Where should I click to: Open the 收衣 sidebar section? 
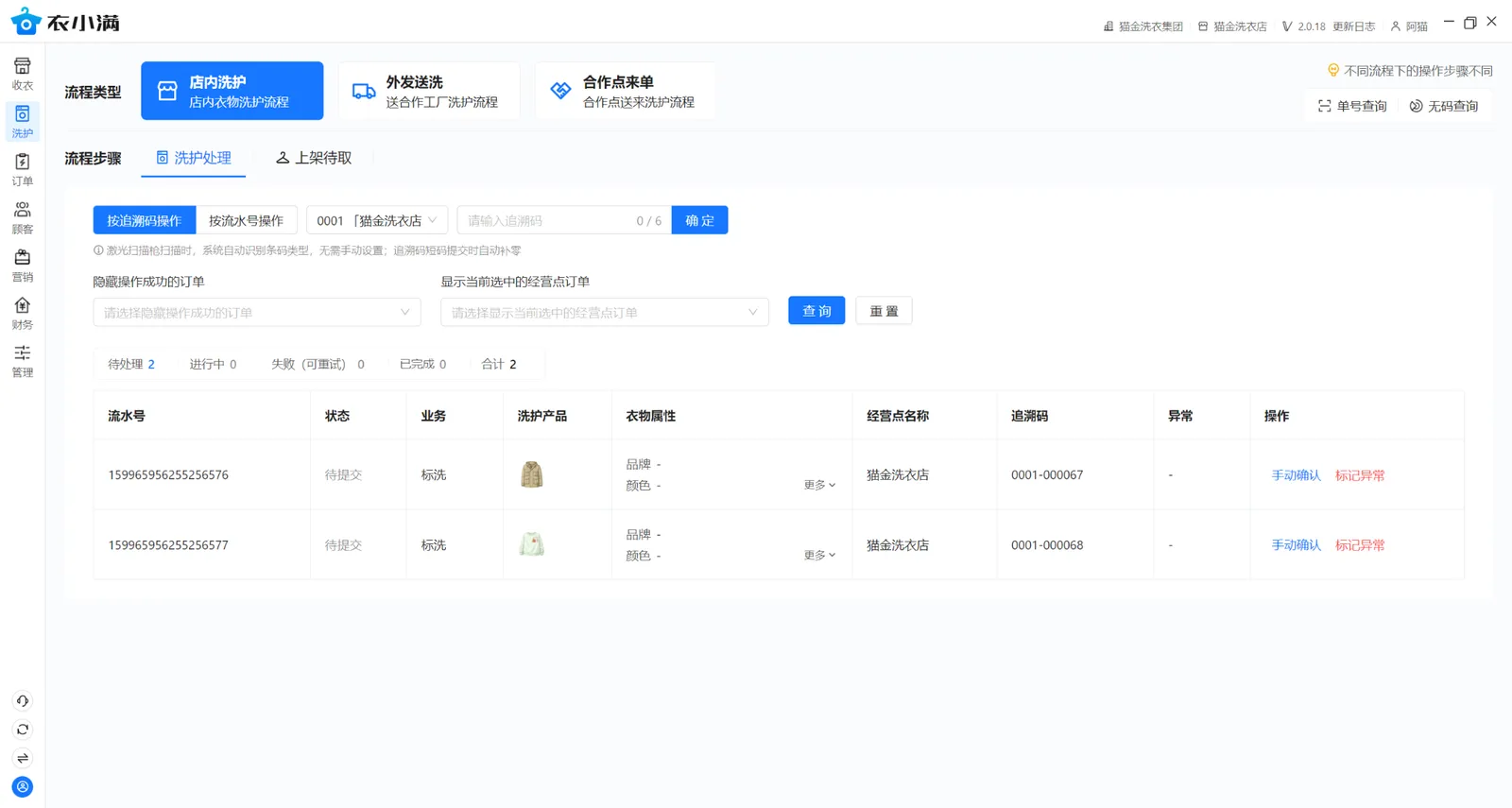23,74
